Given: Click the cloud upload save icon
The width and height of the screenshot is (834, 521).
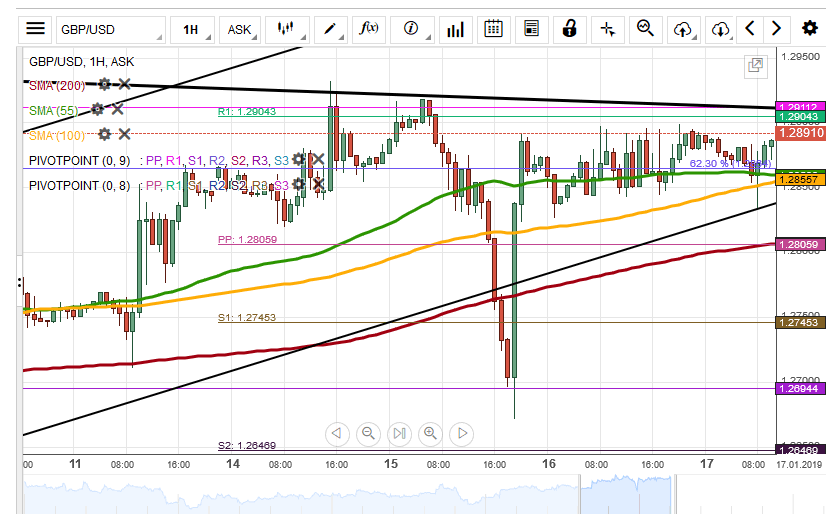Looking at the screenshot, I should pyautogui.click(x=683, y=29).
